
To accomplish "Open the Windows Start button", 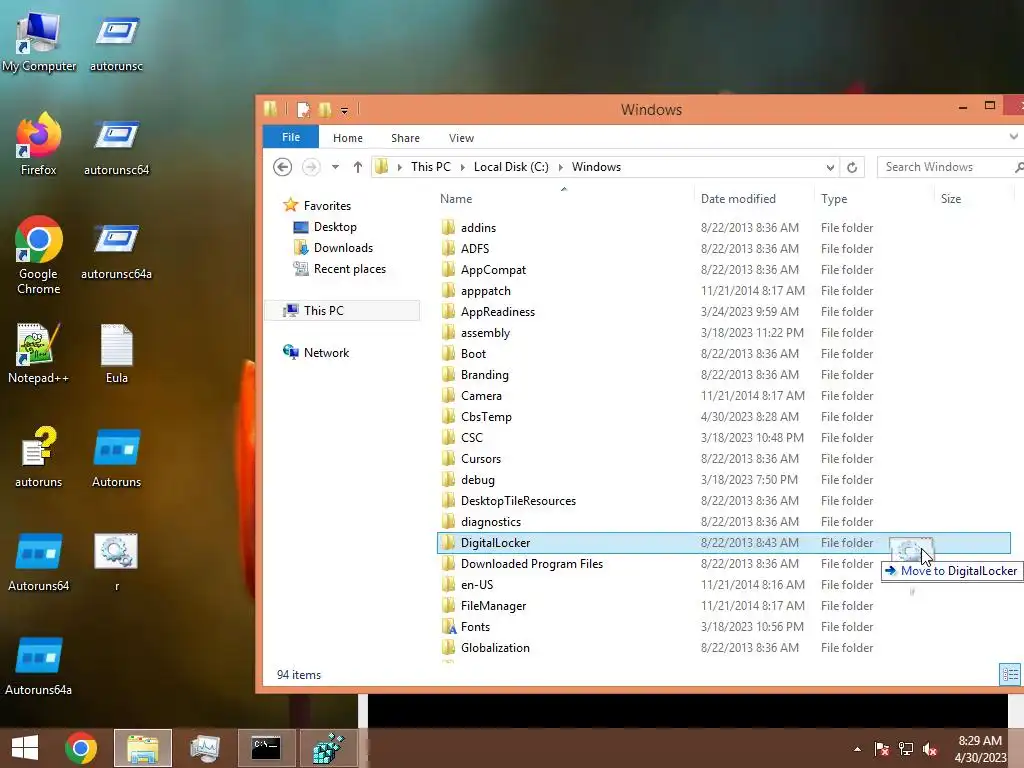I will pos(25,748).
